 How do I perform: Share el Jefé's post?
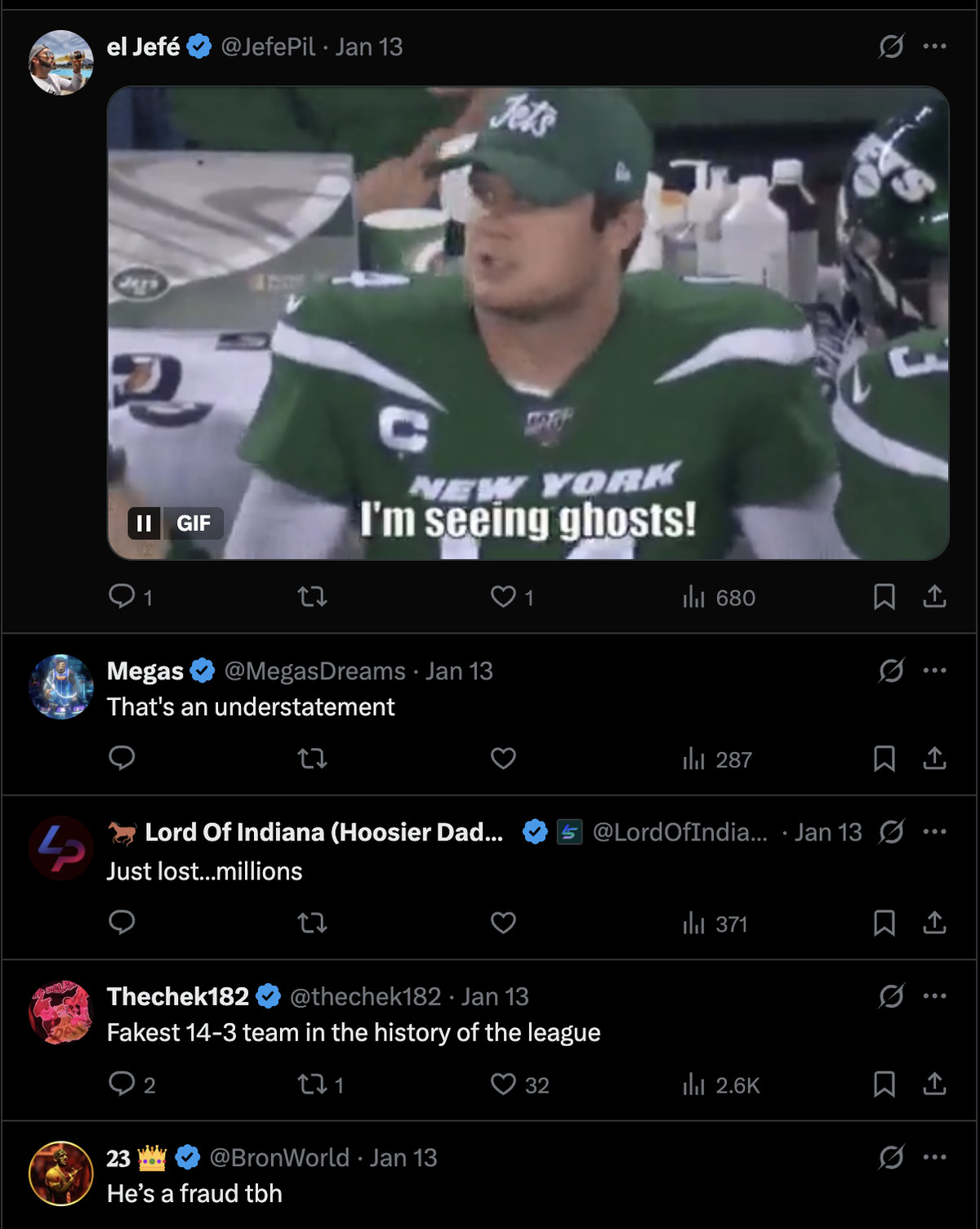934,597
